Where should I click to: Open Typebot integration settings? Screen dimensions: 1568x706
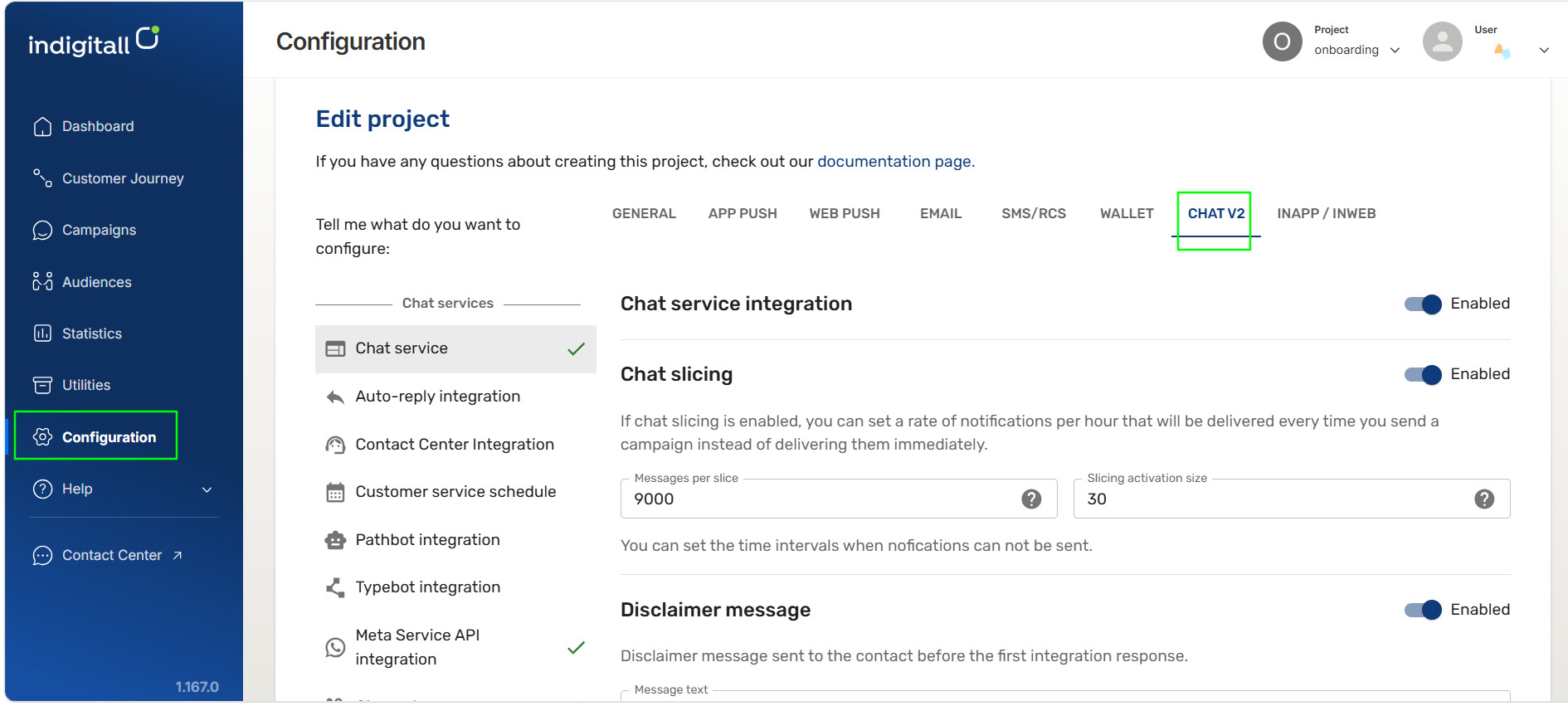[x=455, y=587]
